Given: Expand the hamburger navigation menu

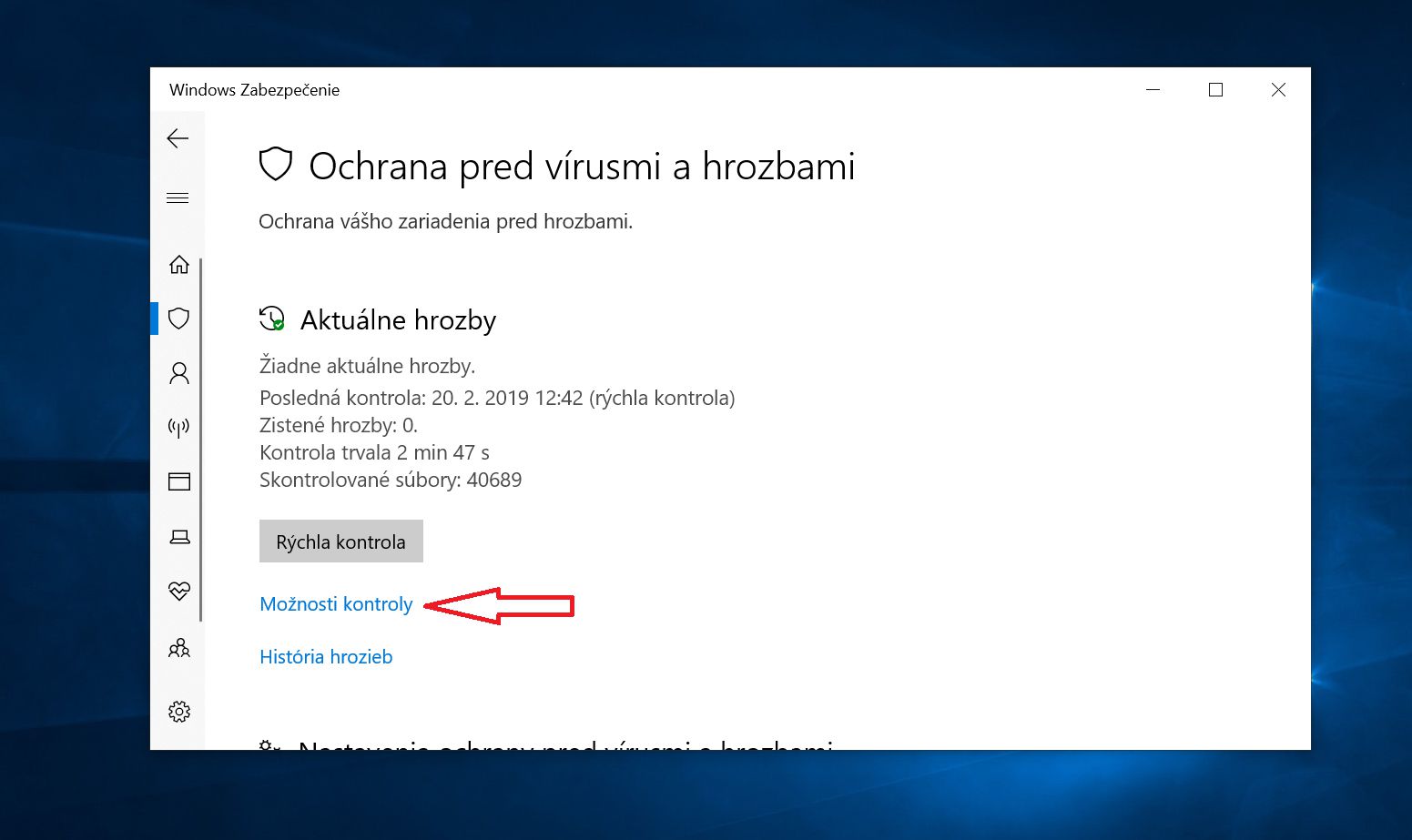Looking at the screenshot, I should point(178,197).
